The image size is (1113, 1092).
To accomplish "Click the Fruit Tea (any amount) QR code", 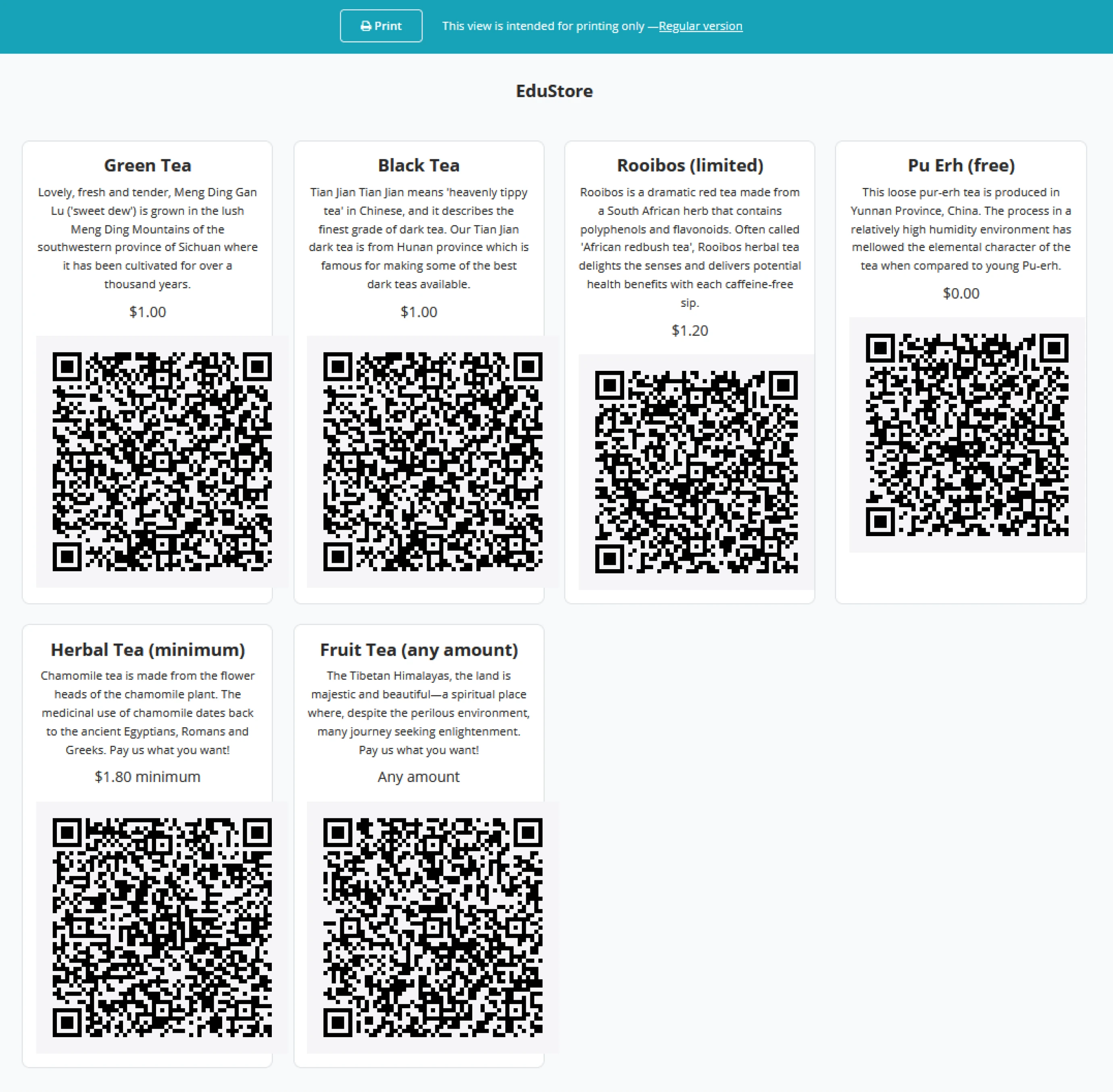I will pyautogui.click(x=433, y=927).
